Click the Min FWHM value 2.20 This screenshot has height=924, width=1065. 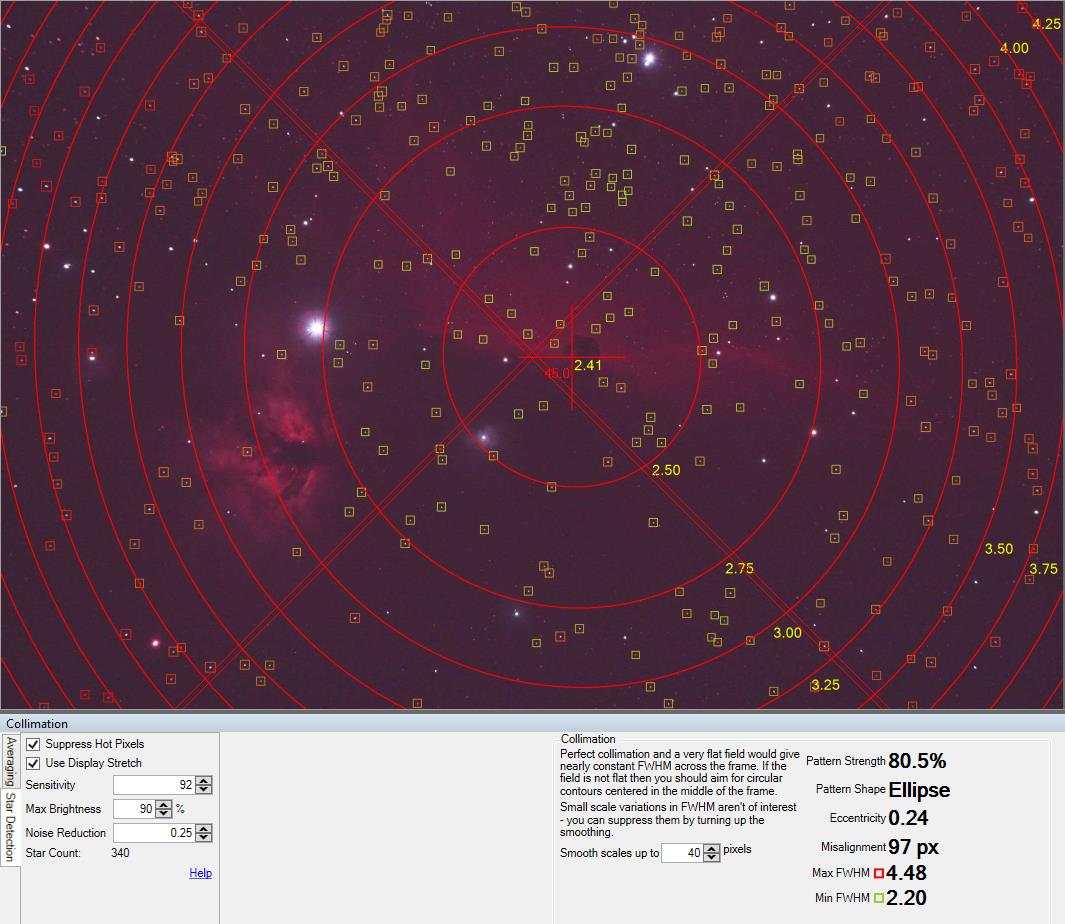pos(906,898)
